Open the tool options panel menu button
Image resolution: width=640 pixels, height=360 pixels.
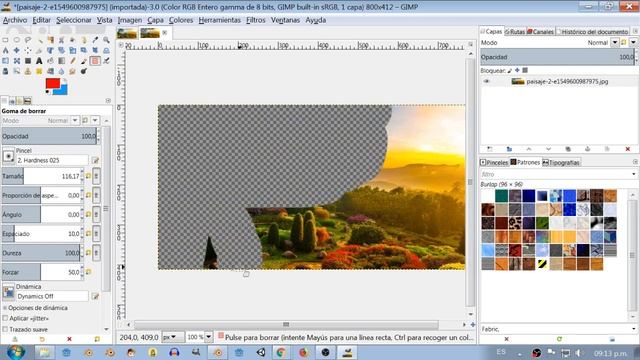tap(108, 100)
